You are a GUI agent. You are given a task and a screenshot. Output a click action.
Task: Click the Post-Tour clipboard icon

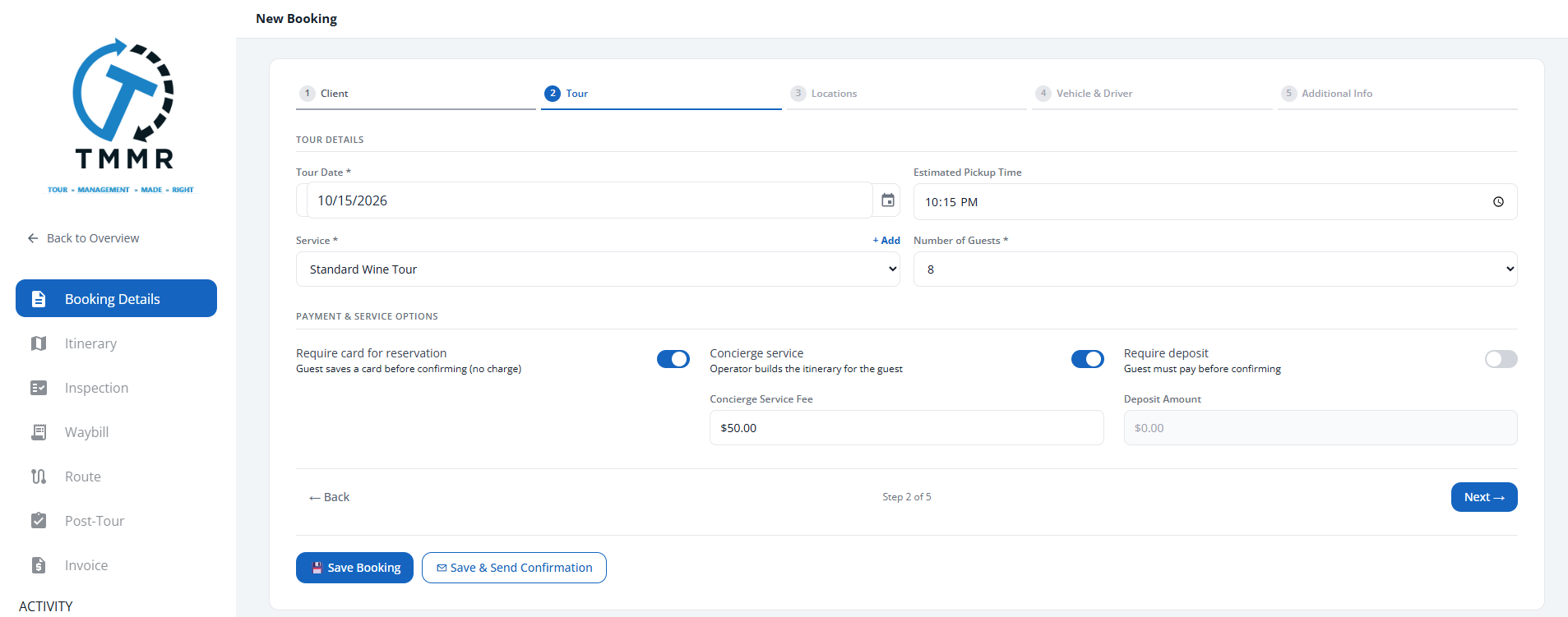(39, 521)
